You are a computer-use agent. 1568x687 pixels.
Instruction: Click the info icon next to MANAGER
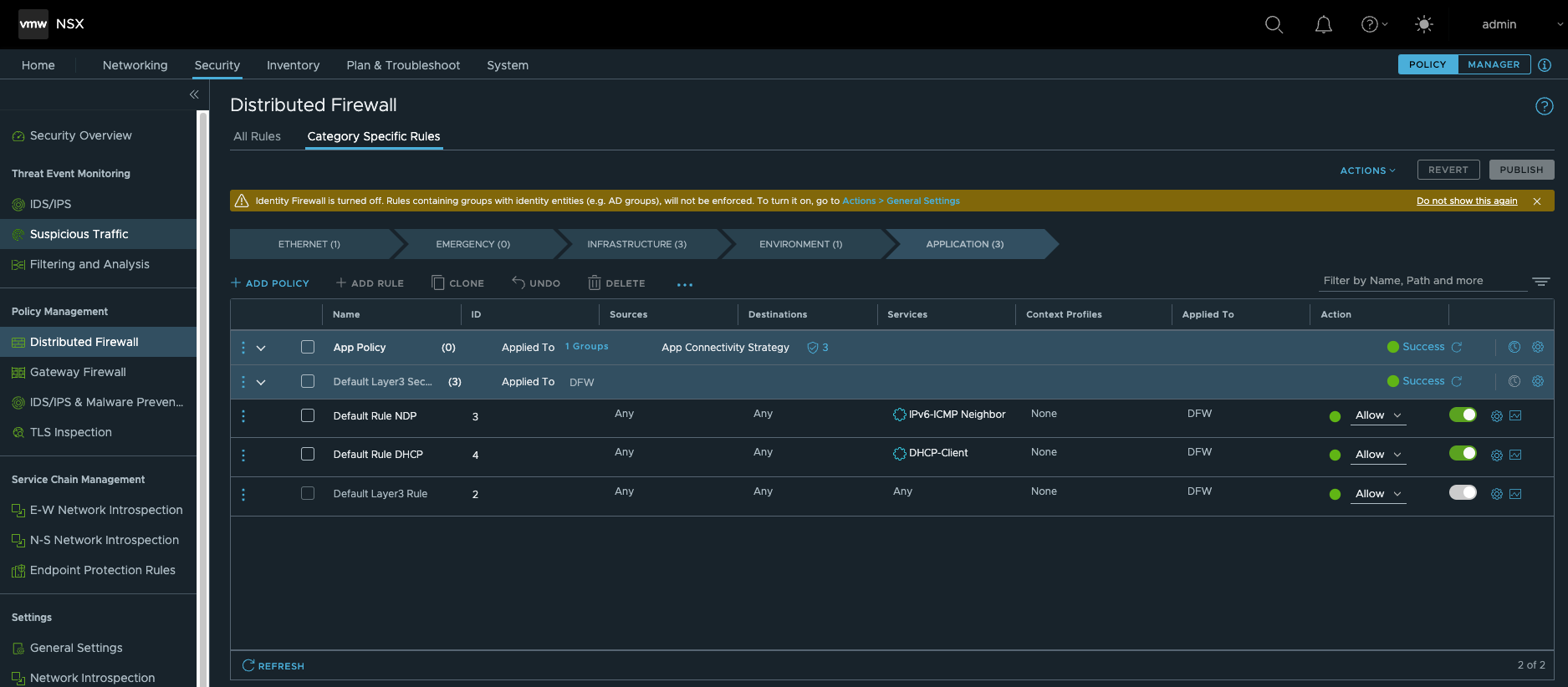1545,64
